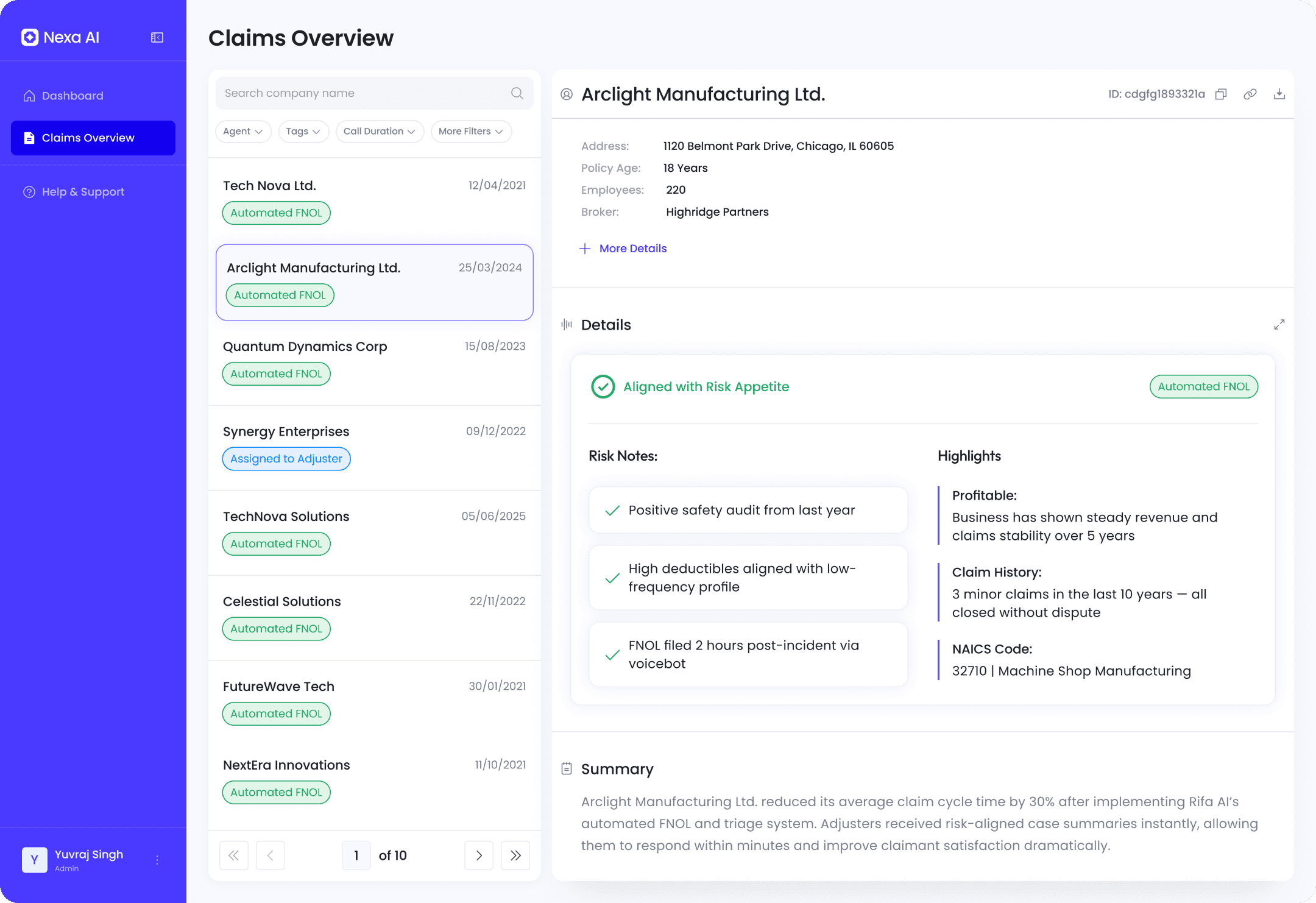This screenshot has height=903, width=1316.
Task: Click the Nexa AI logo
Action: pos(60,37)
